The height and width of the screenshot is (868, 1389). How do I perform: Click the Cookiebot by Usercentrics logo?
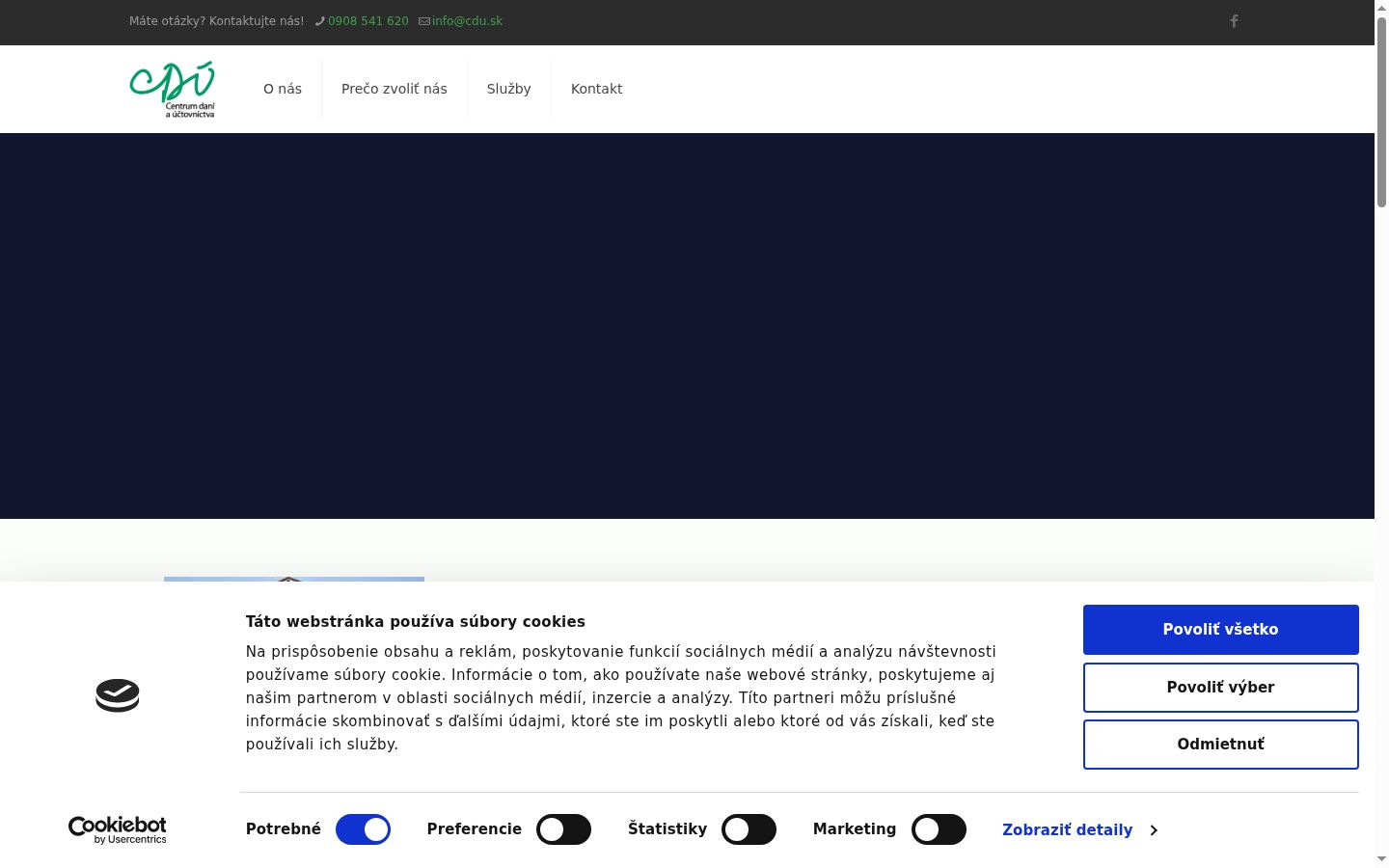(118, 829)
